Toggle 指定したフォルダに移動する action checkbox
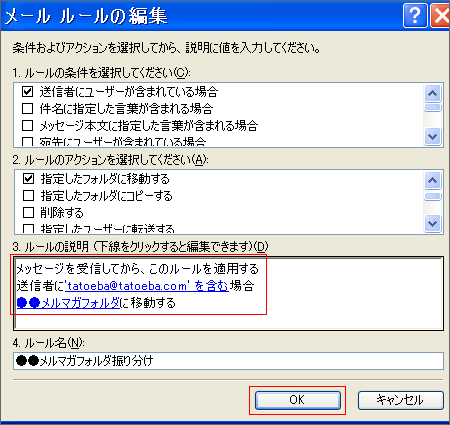Image resolution: width=450 pixels, height=425 pixels. [x=29, y=178]
